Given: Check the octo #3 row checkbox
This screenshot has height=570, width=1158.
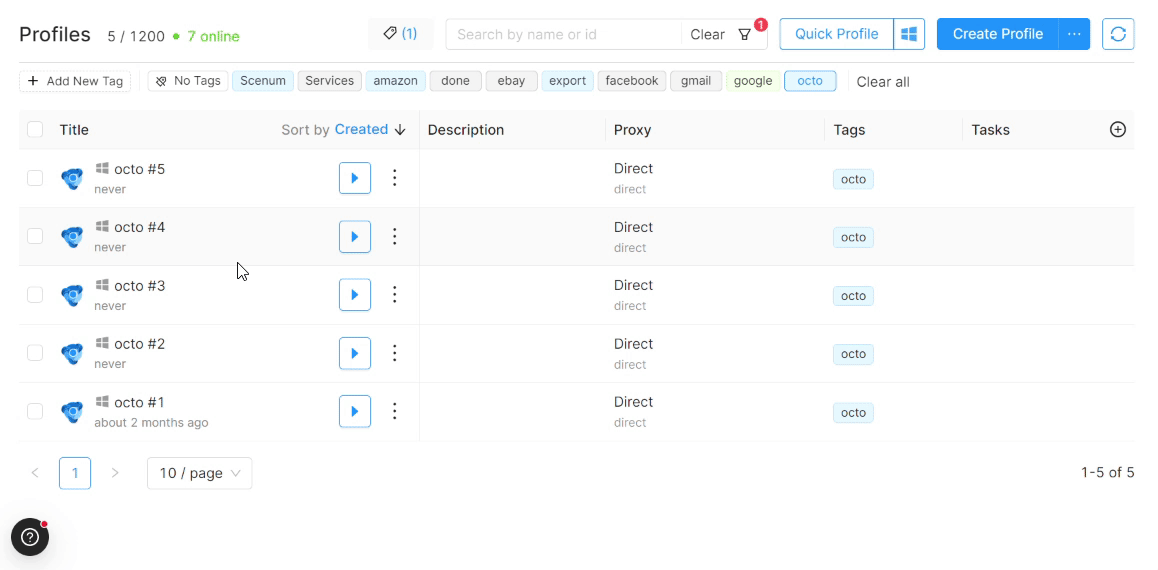Looking at the screenshot, I should [35, 295].
